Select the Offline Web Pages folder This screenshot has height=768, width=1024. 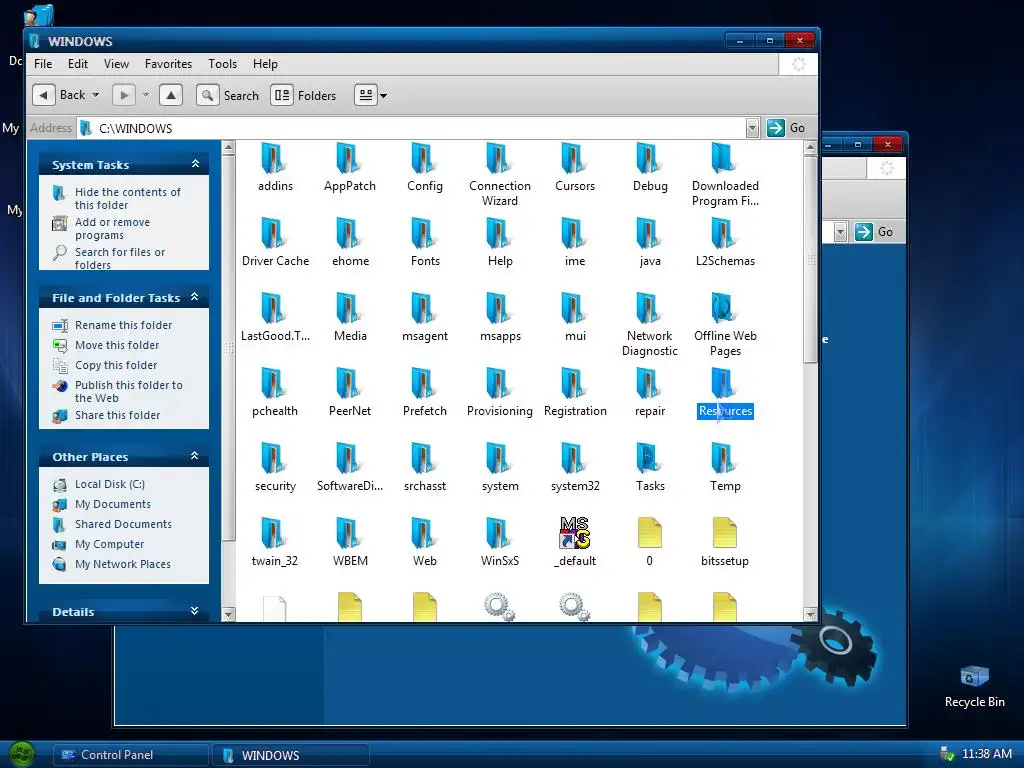725,325
